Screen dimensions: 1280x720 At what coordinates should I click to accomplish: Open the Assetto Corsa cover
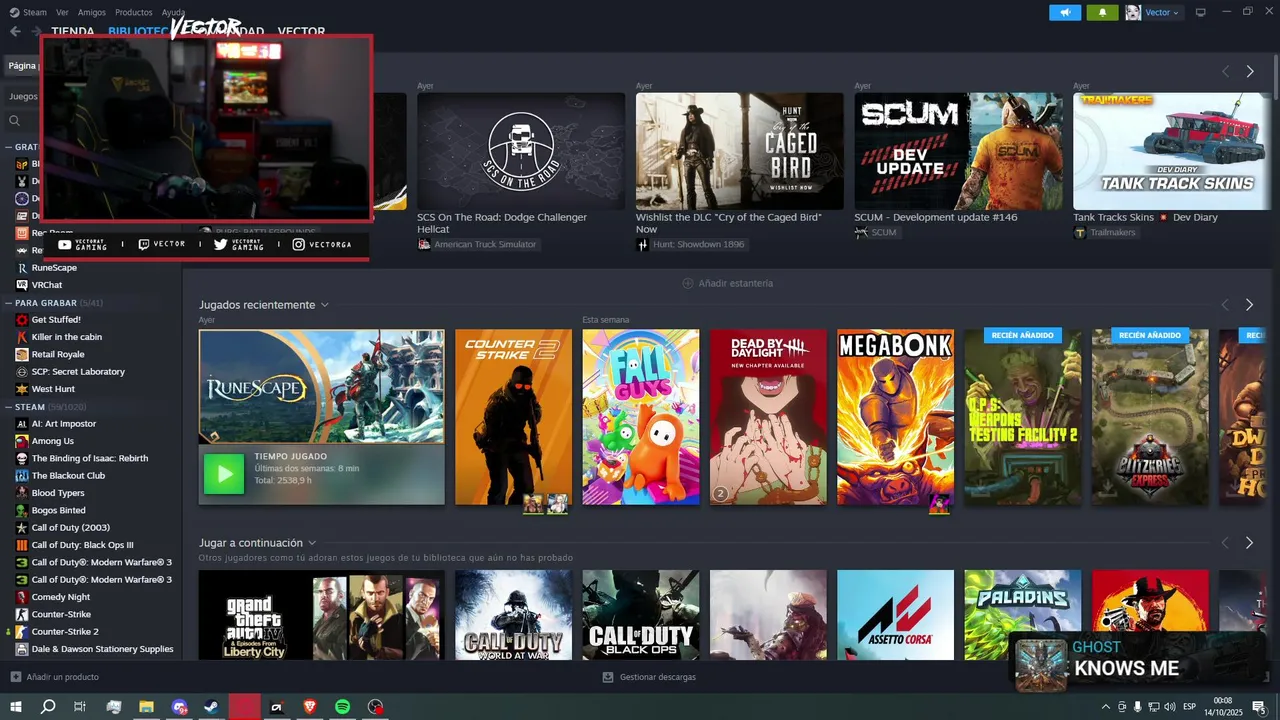[x=895, y=615]
